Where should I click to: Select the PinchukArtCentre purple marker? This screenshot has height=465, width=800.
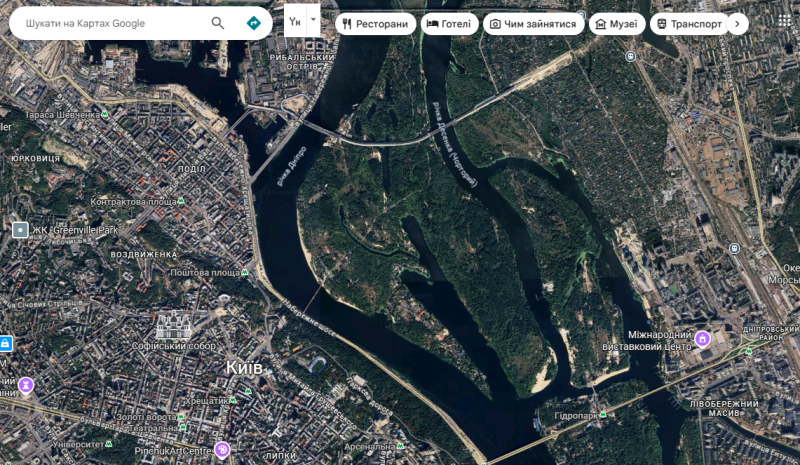[222, 450]
